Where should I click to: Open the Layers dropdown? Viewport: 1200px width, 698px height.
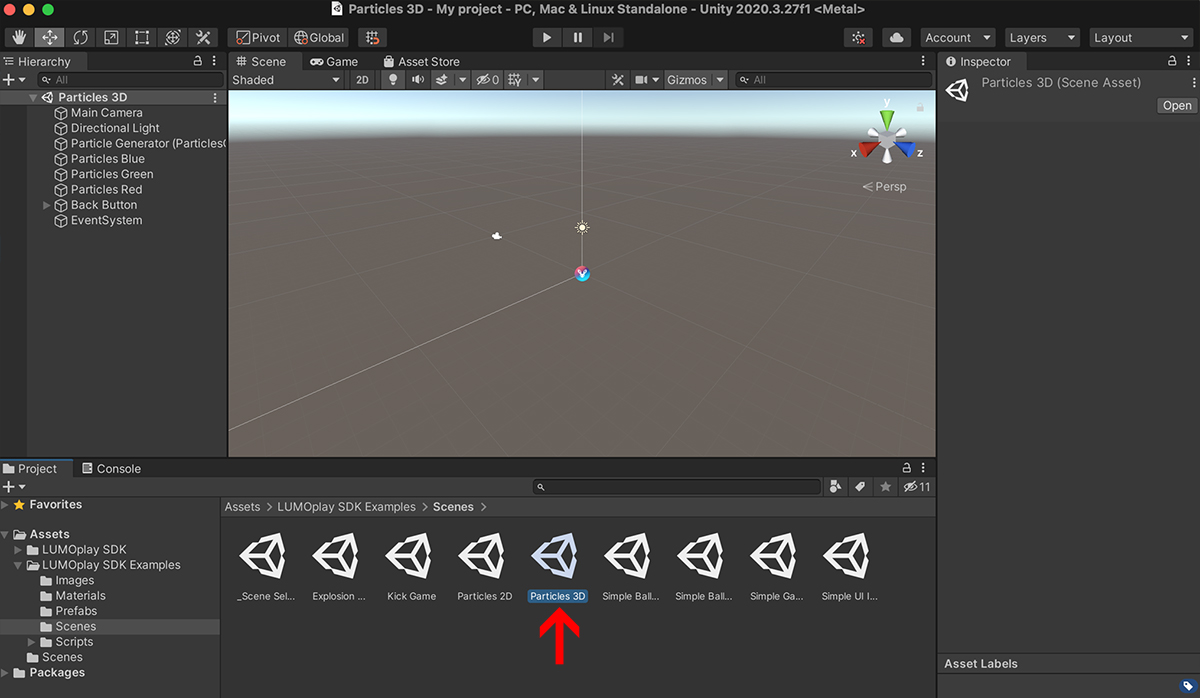coord(1042,38)
